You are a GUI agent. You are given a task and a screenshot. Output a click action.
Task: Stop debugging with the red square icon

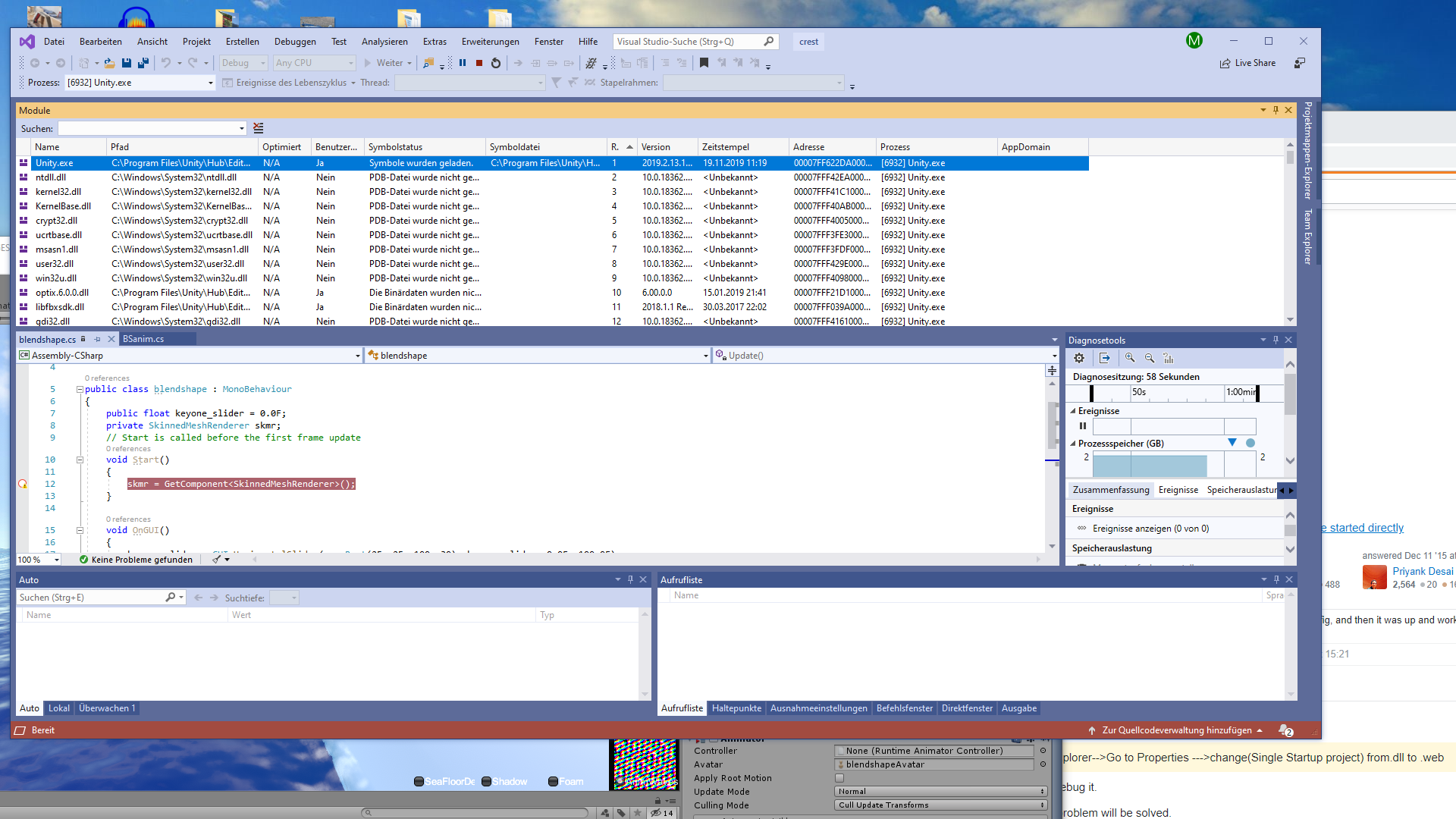[x=479, y=63]
